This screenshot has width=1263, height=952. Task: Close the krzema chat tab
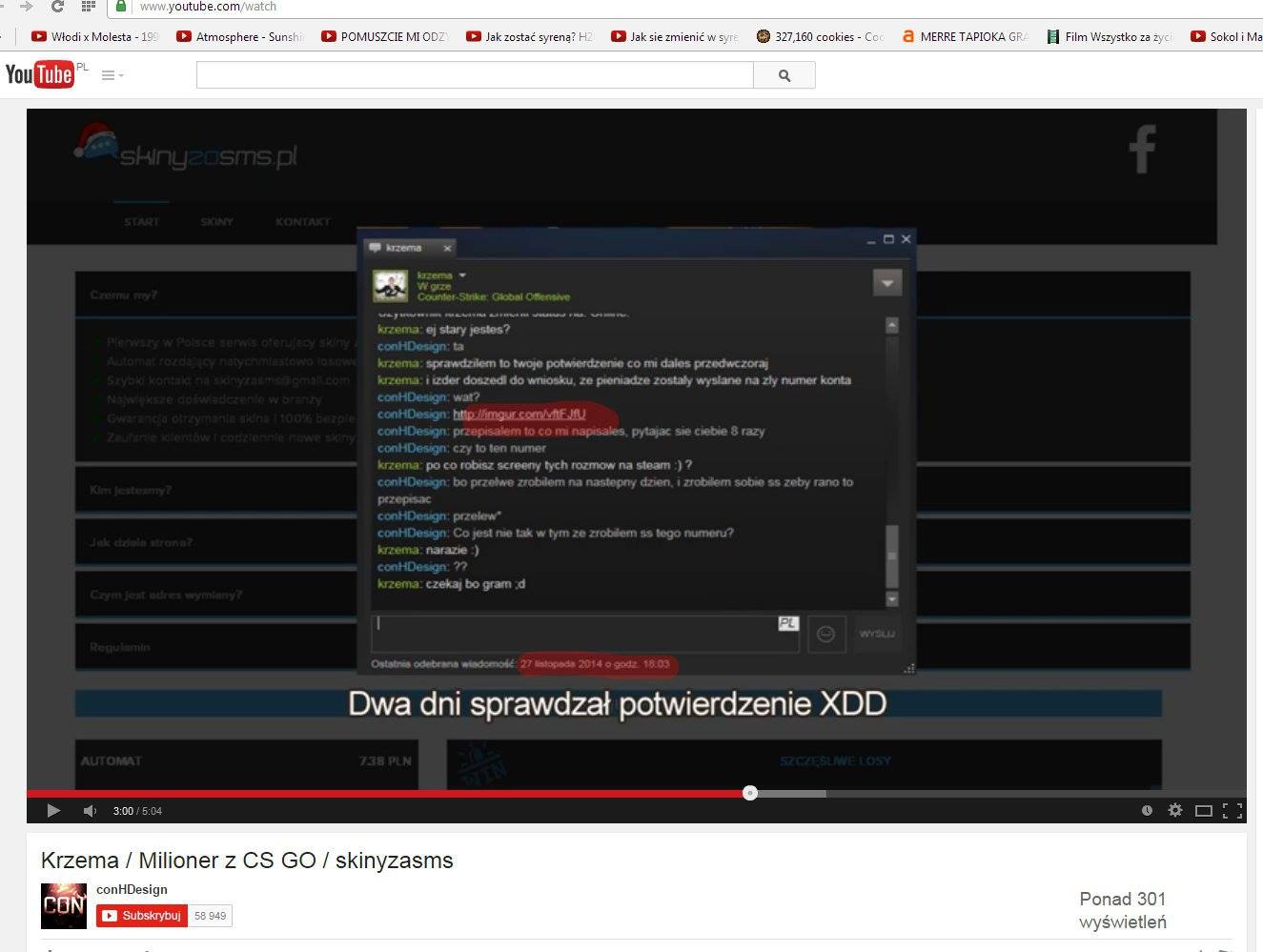[x=447, y=248]
